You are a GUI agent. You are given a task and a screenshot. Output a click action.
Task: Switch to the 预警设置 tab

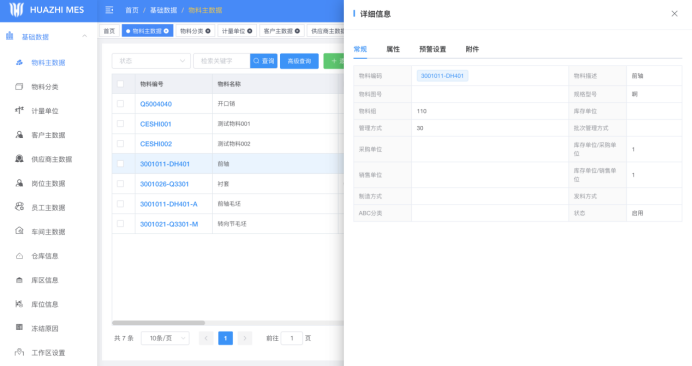[432, 49]
